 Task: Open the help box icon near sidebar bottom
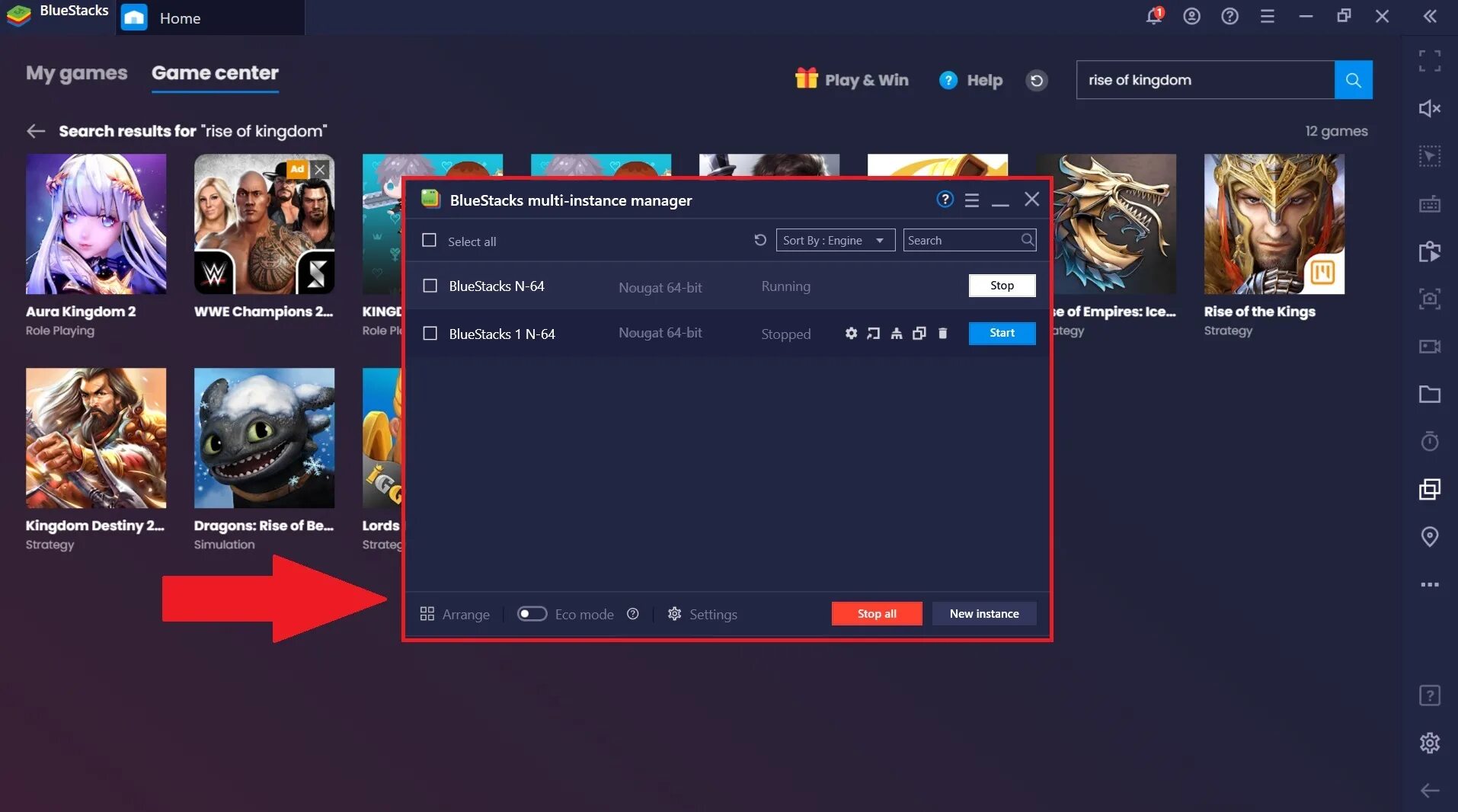click(x=1430, y=695)
